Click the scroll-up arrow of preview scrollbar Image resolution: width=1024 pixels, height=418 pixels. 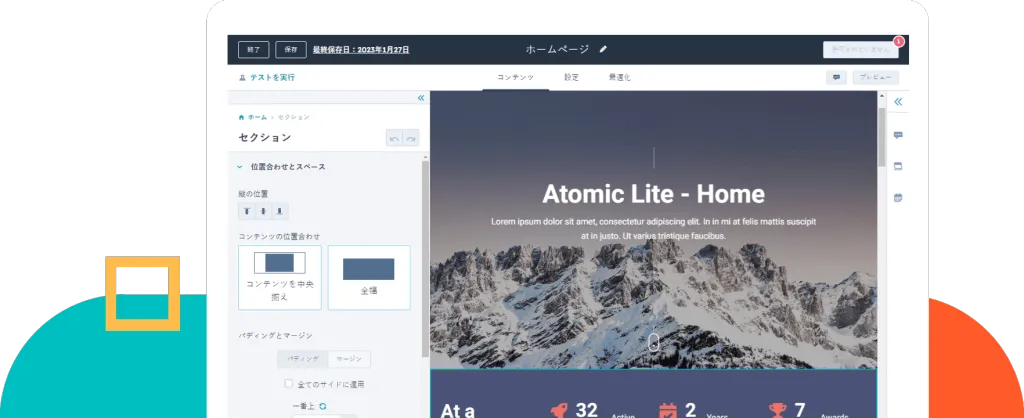[882, 96]
